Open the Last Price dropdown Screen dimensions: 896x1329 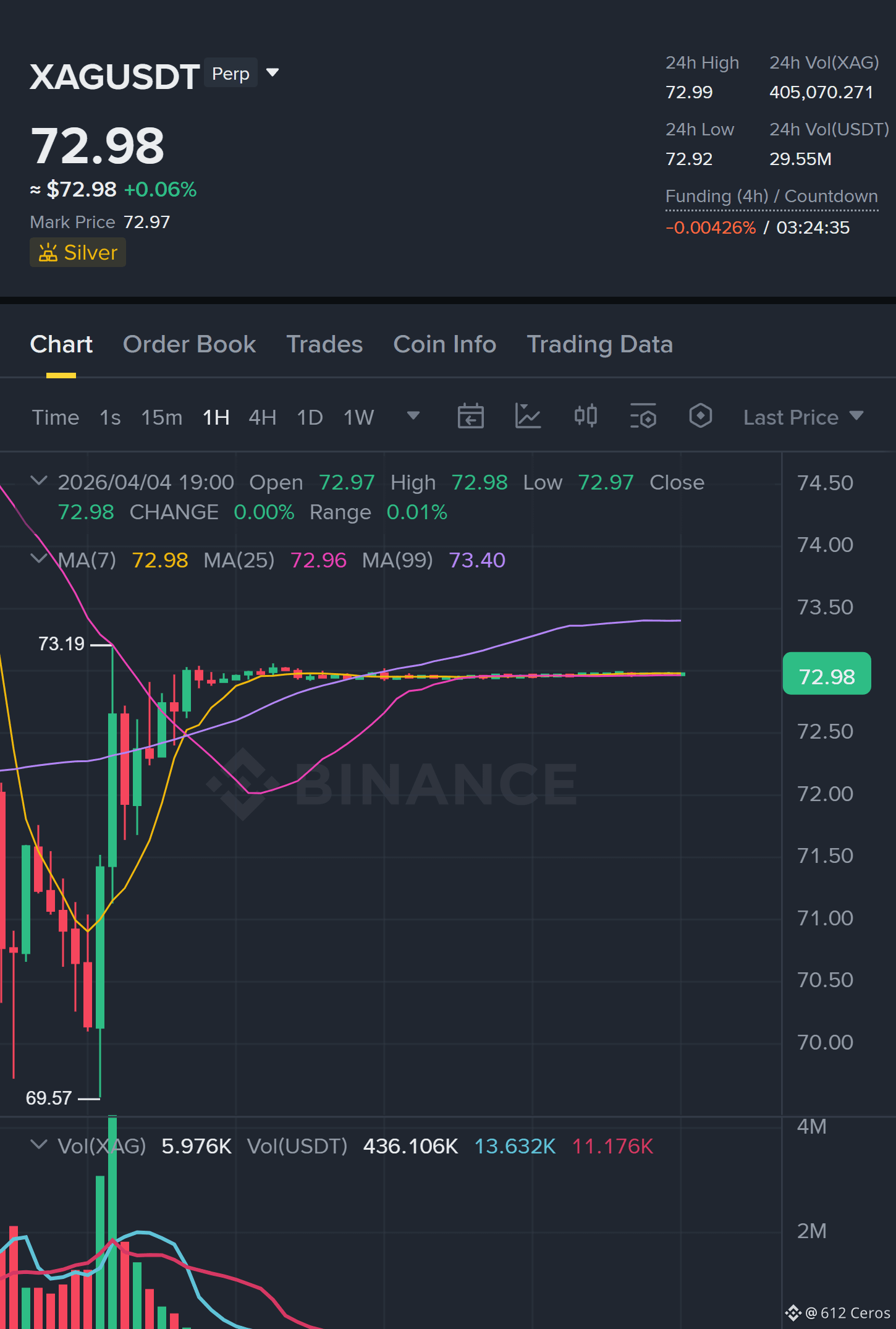(x=803, y=417)
